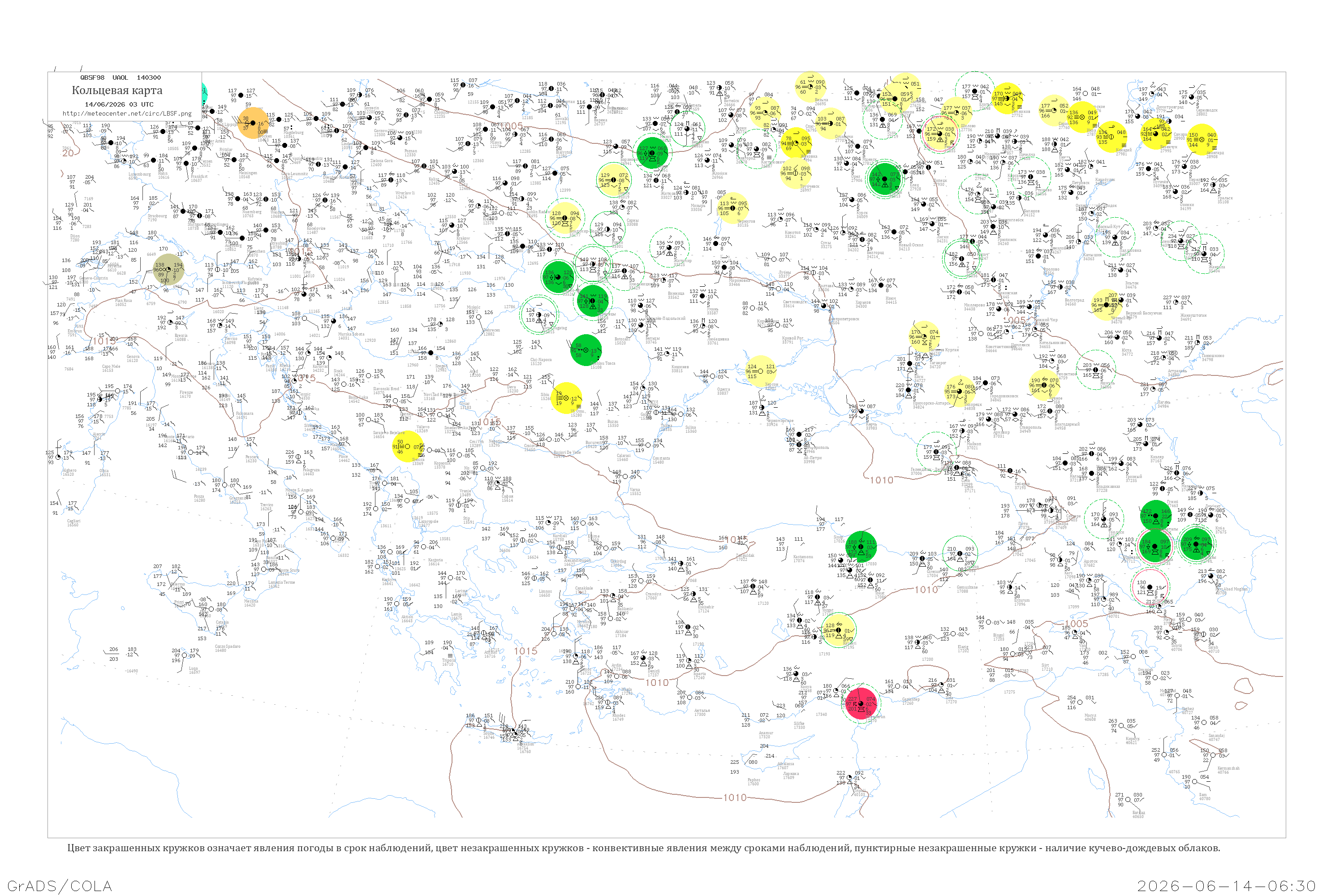Click the brown isobar label '20'
The height and width of the screenshot is (896, 1344).
(68, 153)
